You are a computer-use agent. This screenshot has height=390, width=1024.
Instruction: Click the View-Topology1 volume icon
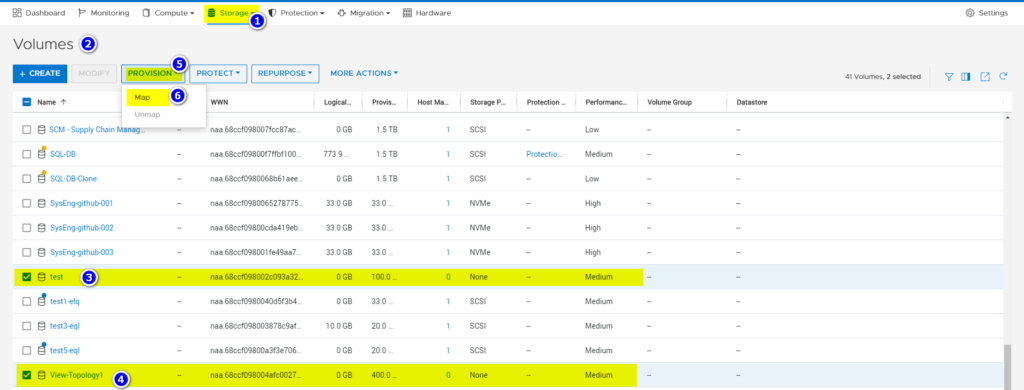point(41,375)
